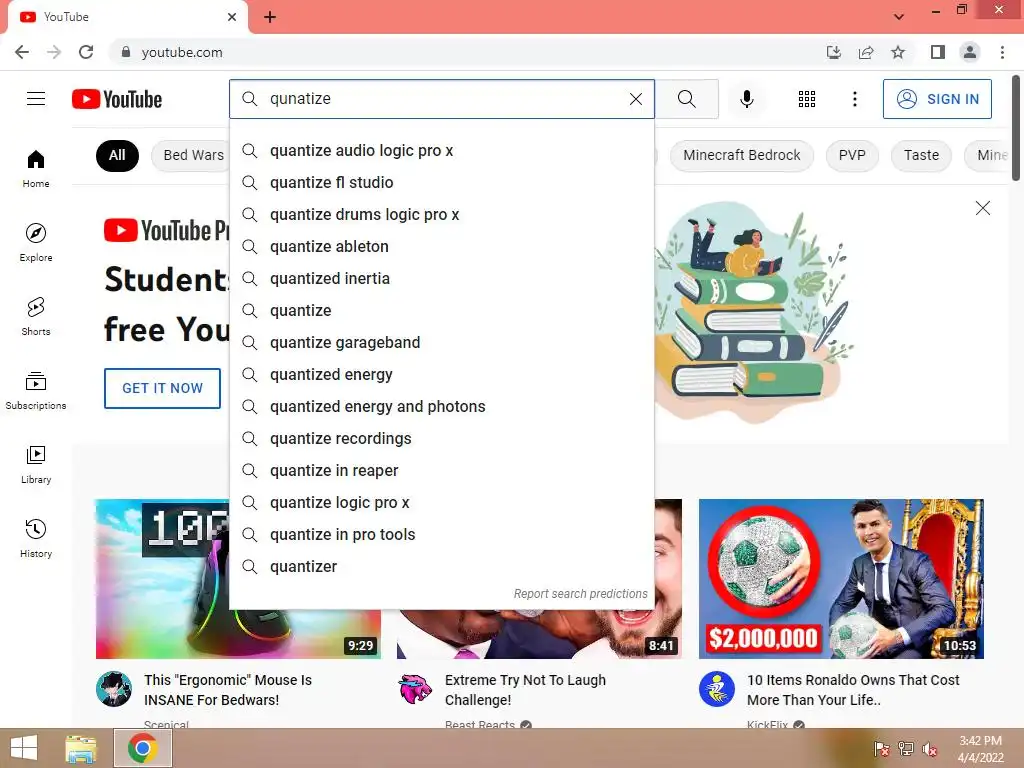Open a new browser tab
The width and height of the screenshot is (1024, 768).
tap(270, 17)
